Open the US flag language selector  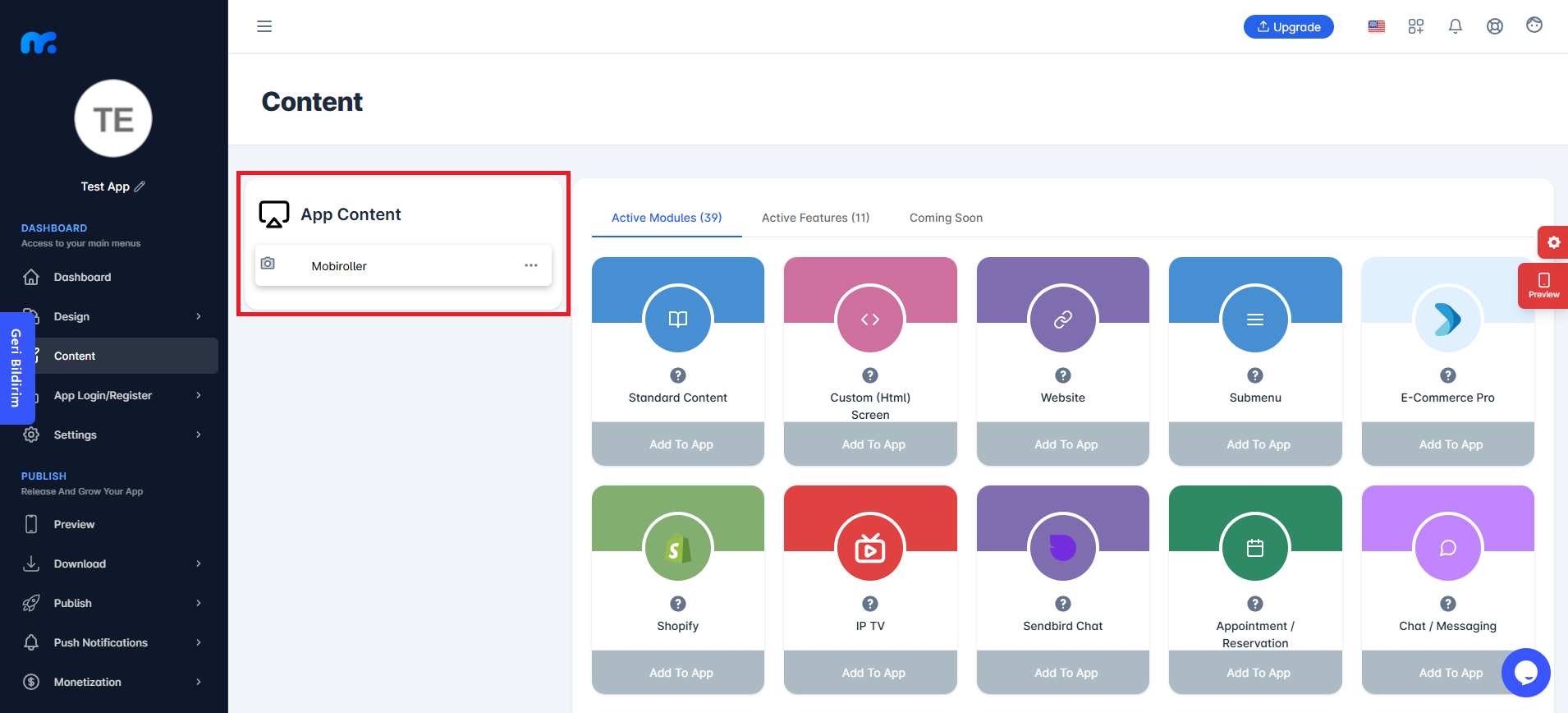tap(1377, 26)
